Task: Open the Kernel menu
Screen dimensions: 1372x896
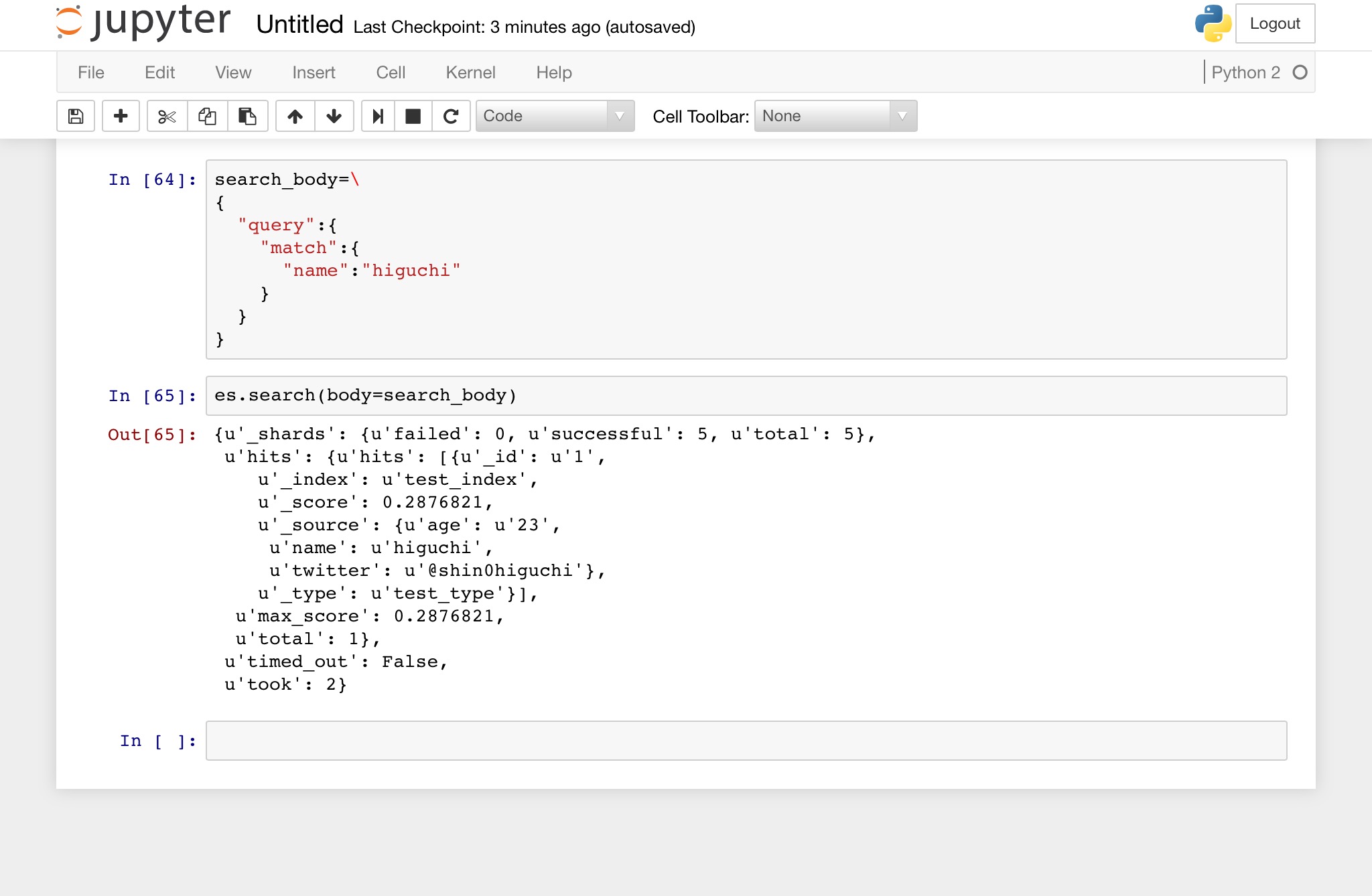Action: [x=471, y=72]
